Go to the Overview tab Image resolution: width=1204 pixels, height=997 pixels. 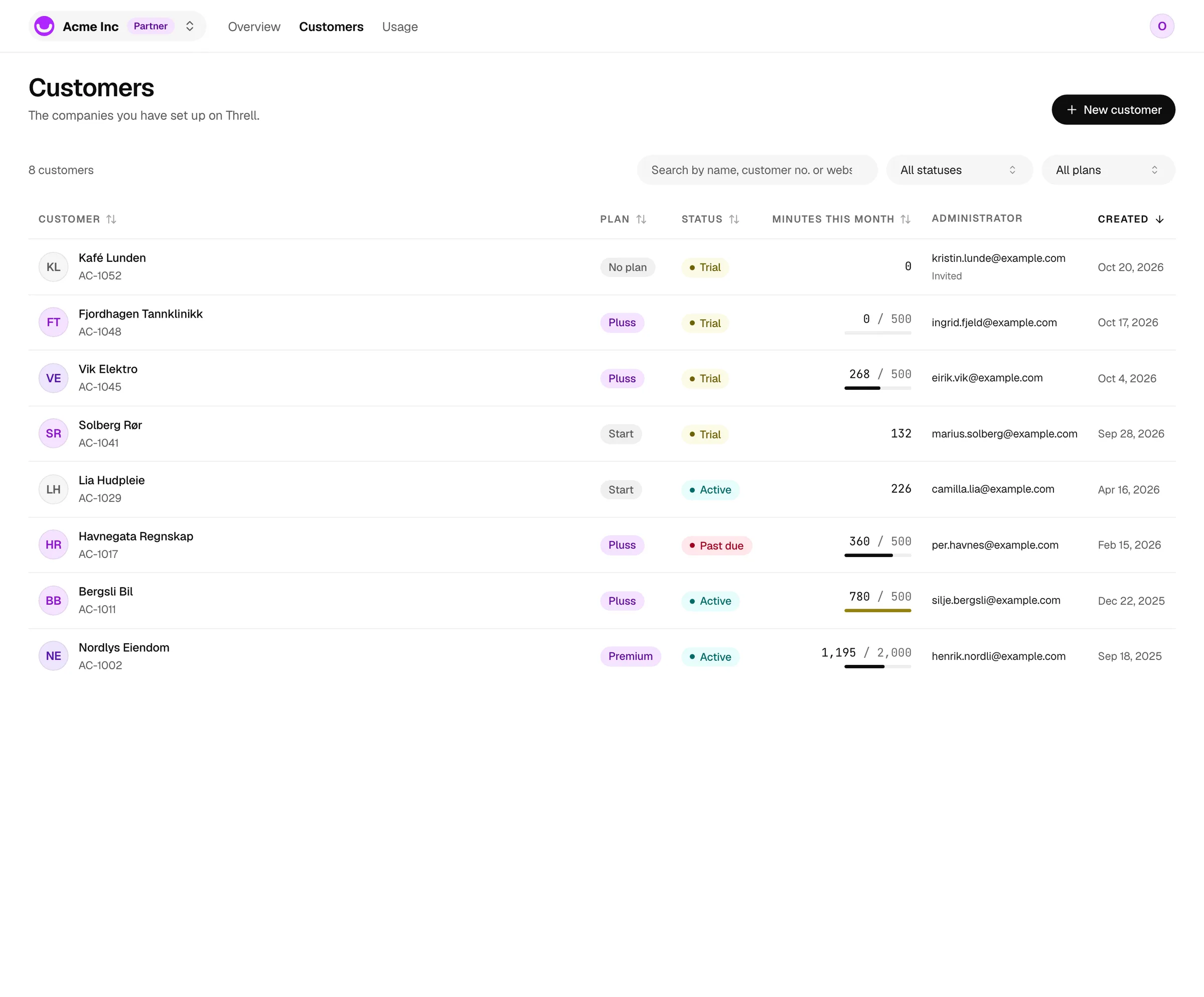(254, 27)
